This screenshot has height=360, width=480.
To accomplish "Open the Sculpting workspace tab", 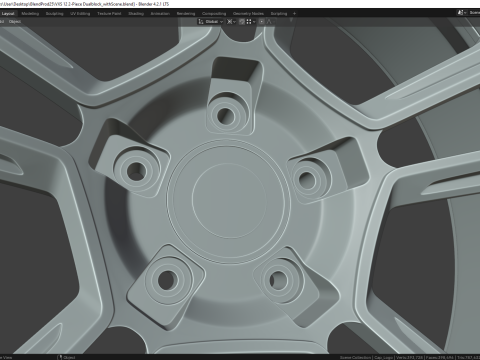I will click(54, 14).
